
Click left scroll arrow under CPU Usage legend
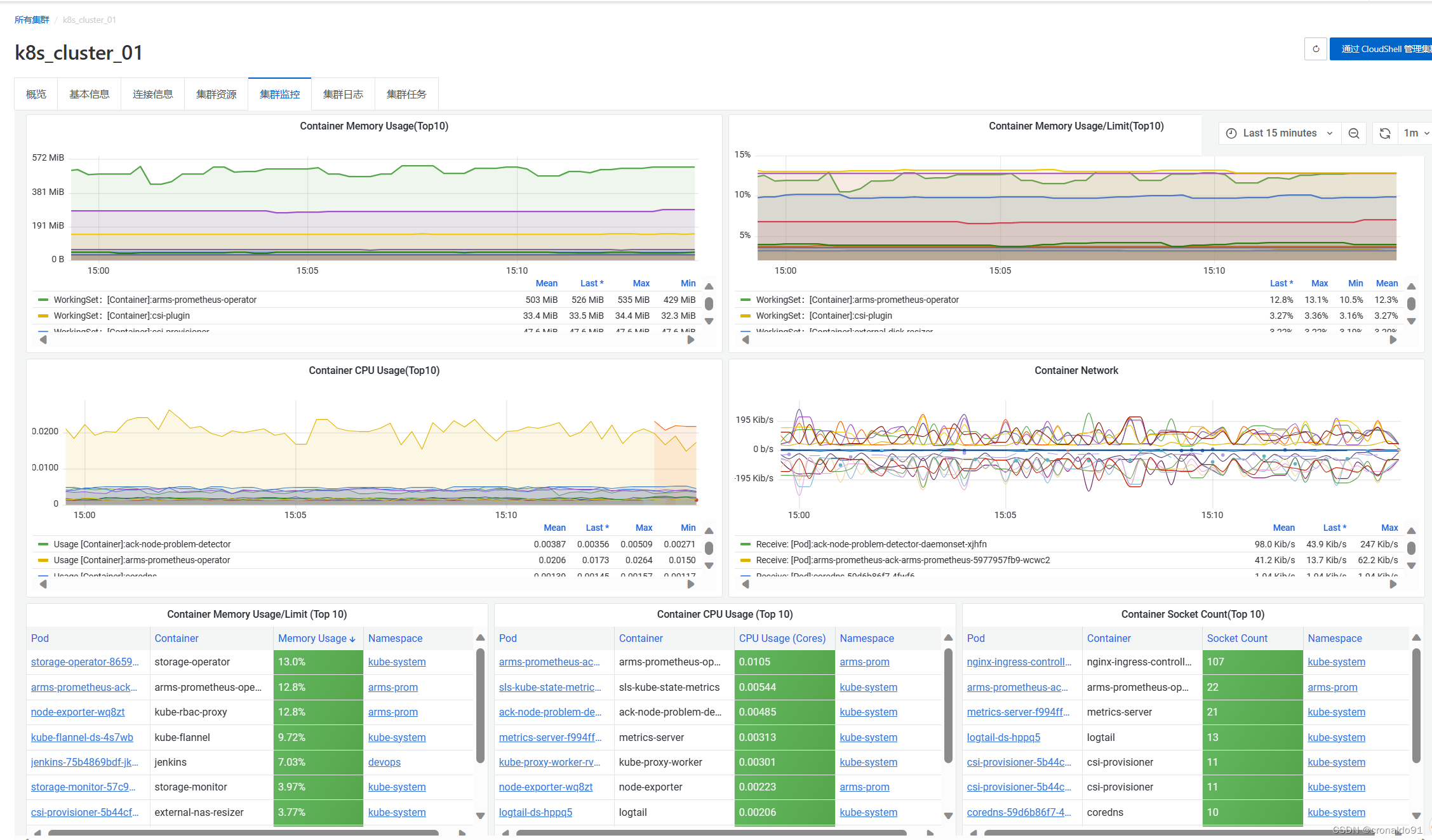tap(43, 584)
